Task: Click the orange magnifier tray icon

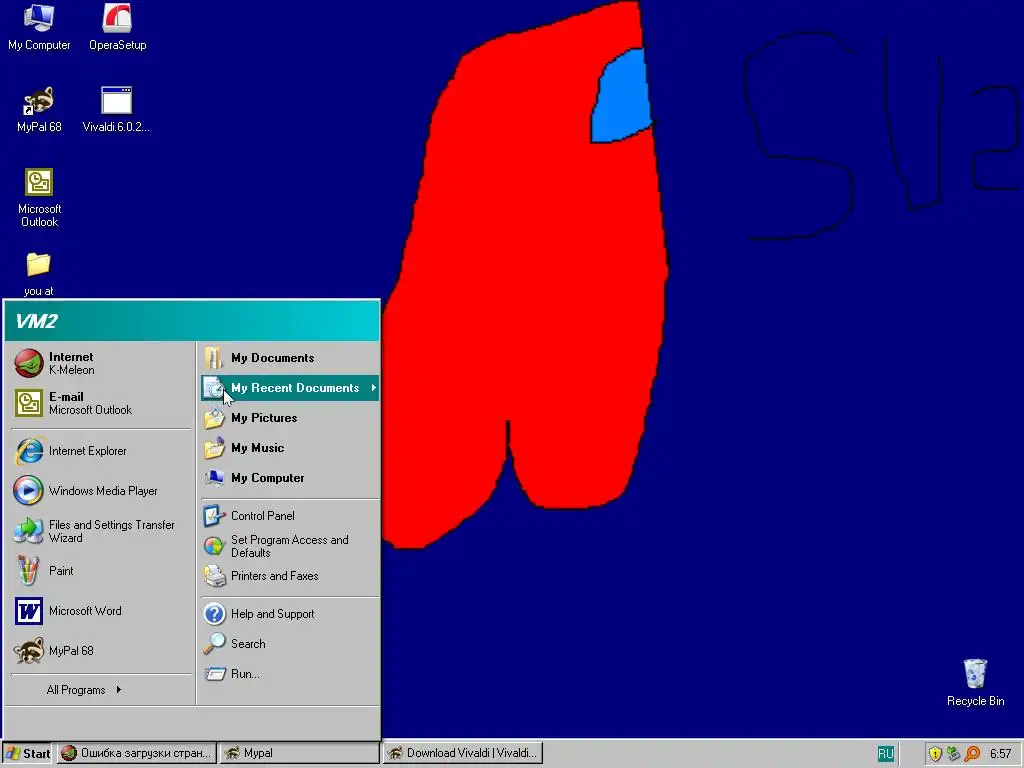Action: (972, 754)
